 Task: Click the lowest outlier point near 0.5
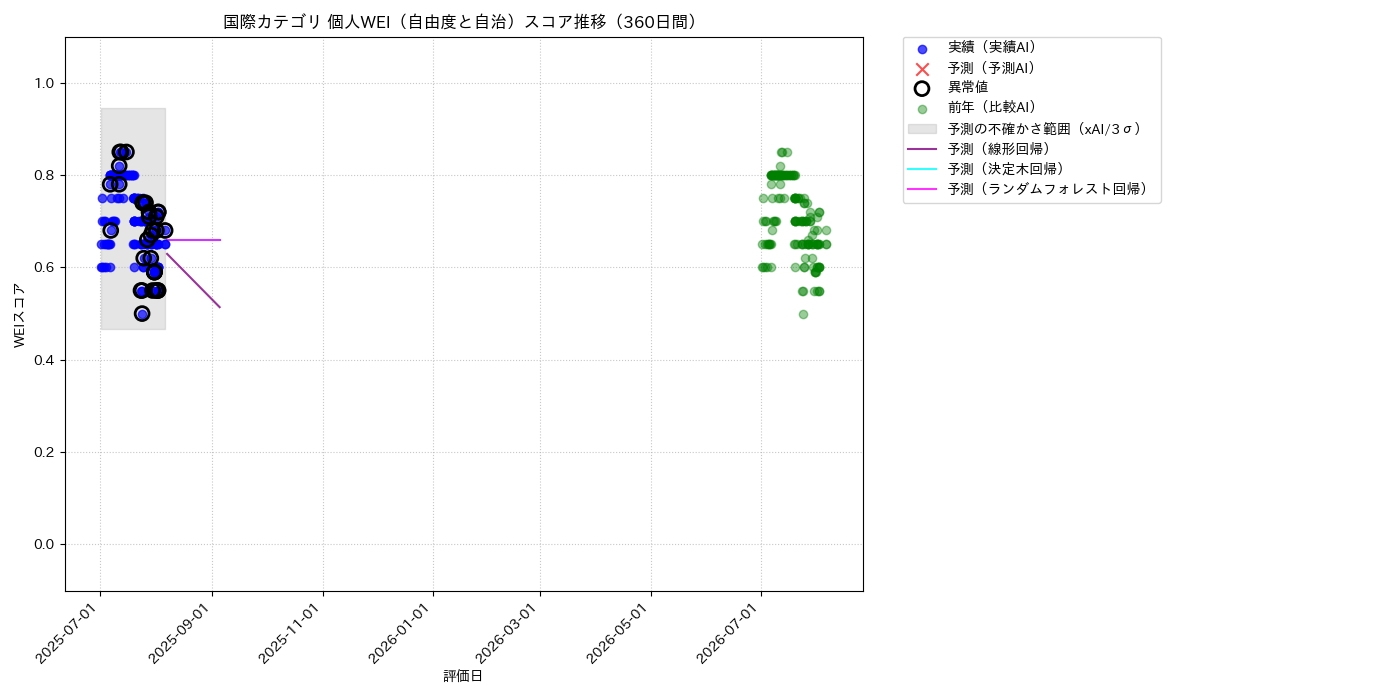142,314
